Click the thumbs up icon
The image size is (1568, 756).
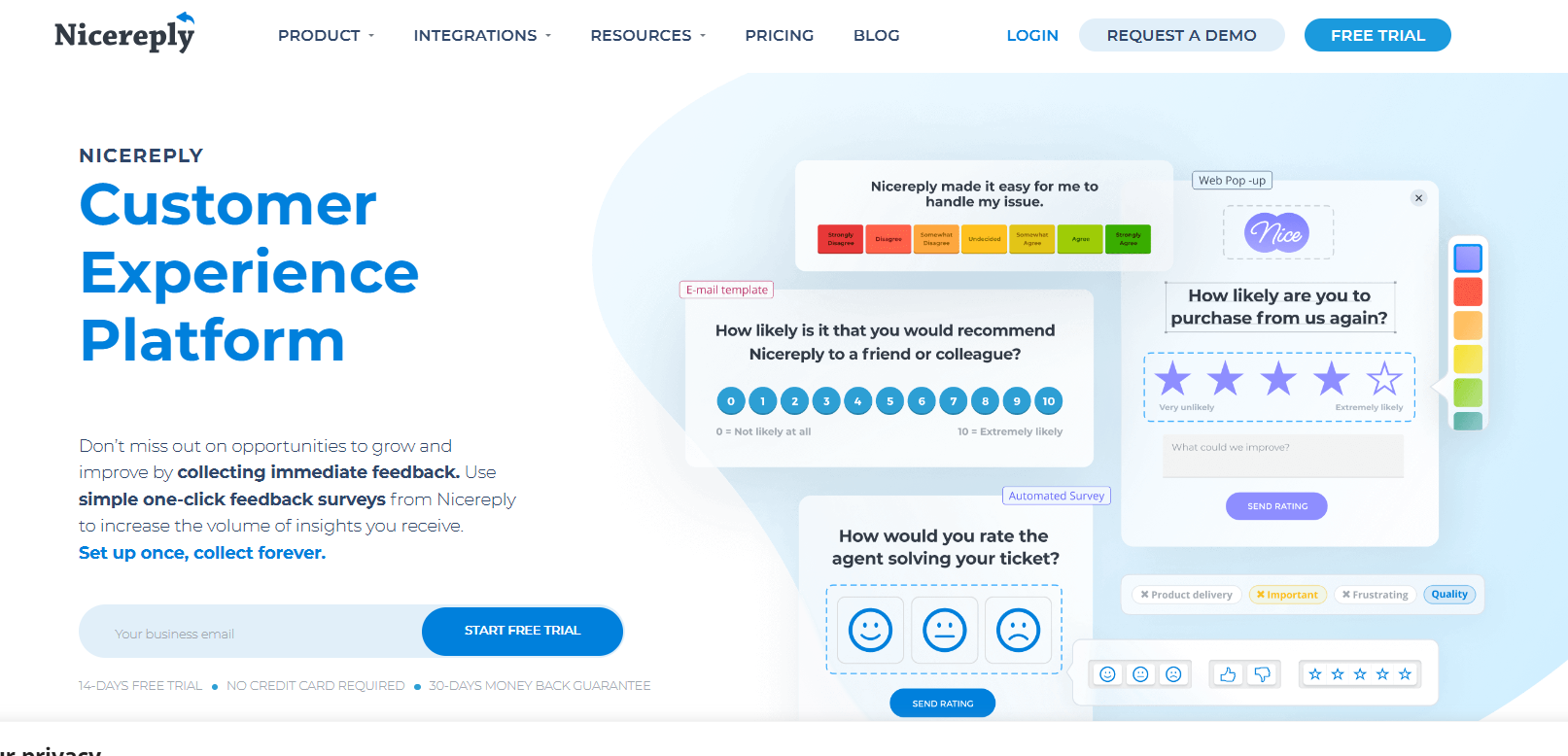coord(1228,674)
